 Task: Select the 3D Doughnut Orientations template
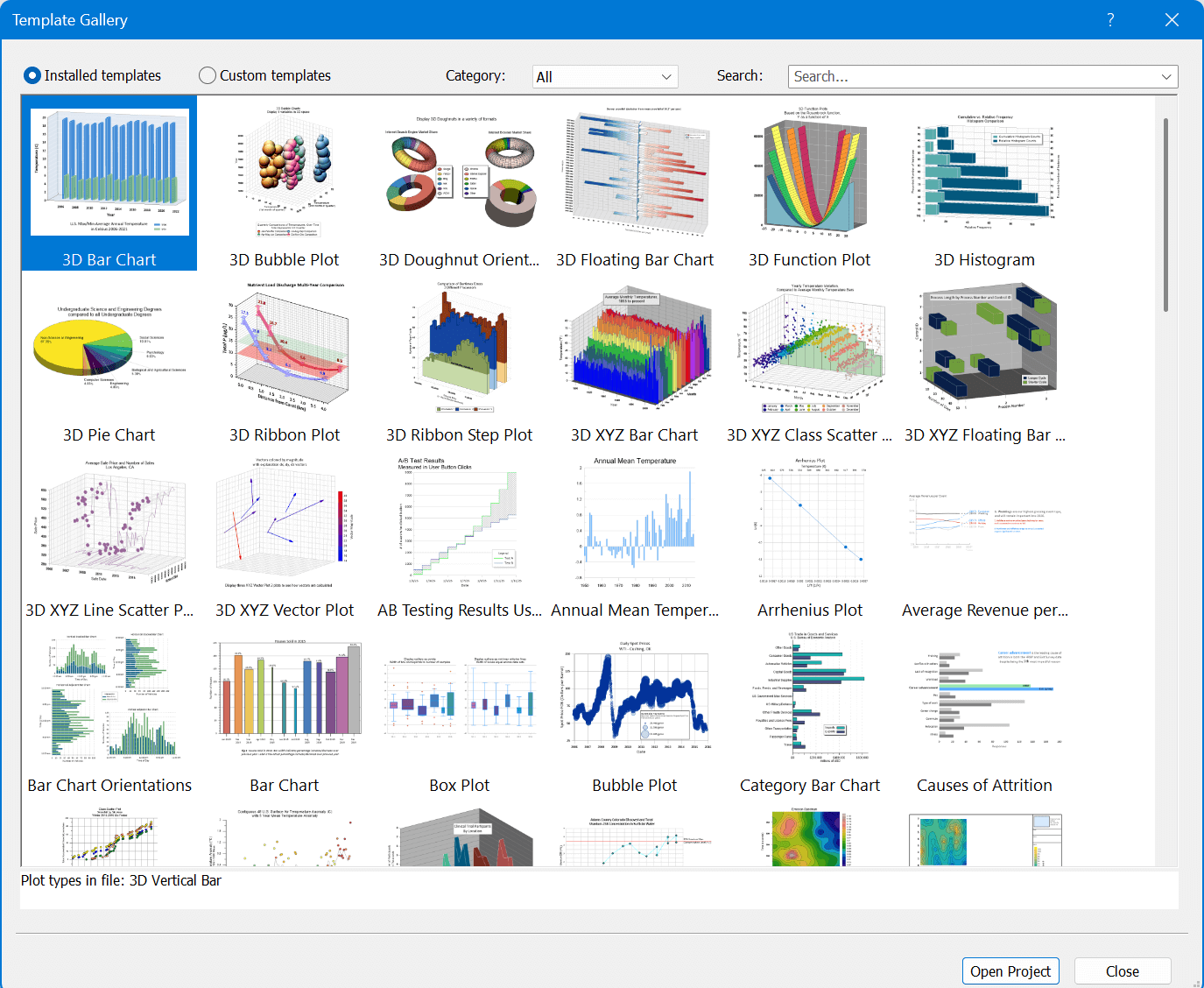click(460, 173)
